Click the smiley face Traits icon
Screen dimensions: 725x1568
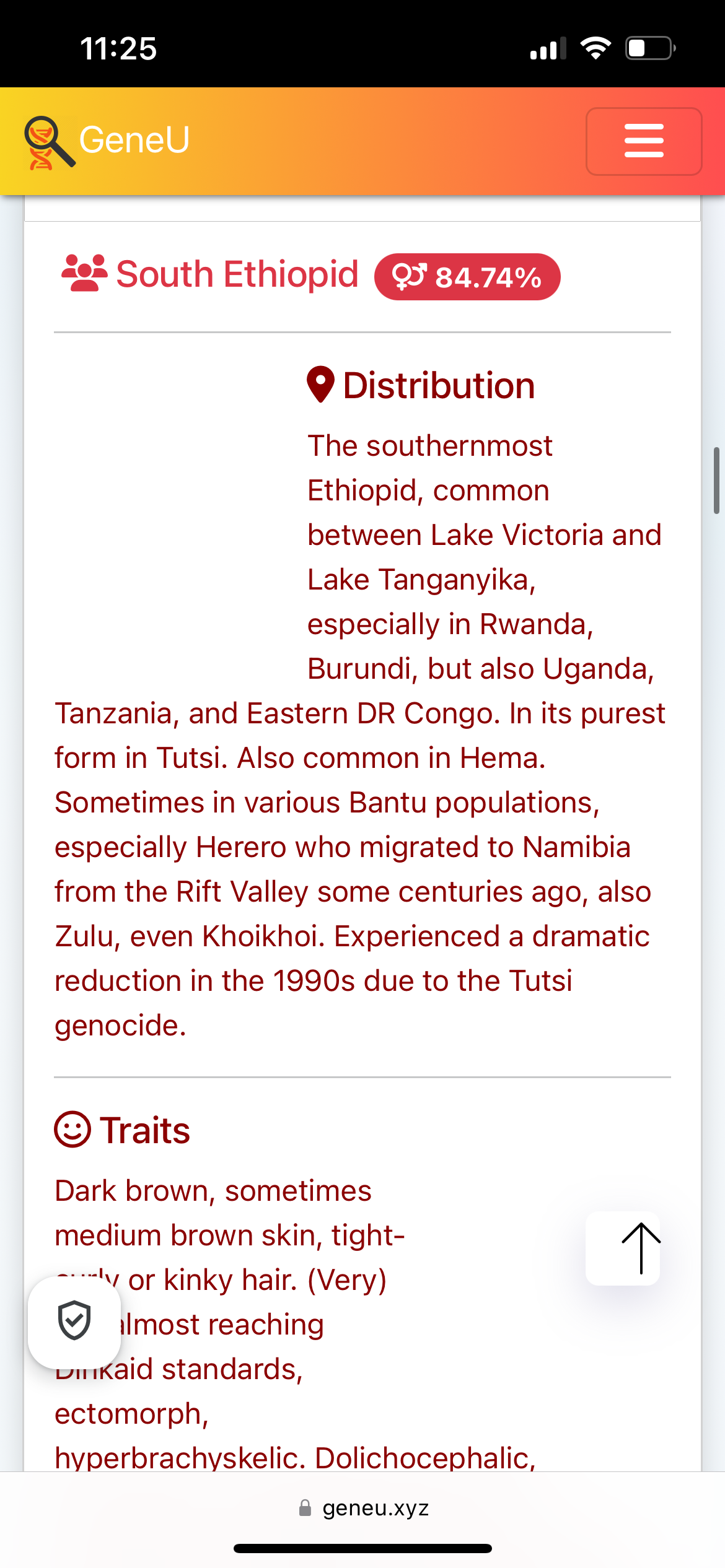[x=73, y=1129]
